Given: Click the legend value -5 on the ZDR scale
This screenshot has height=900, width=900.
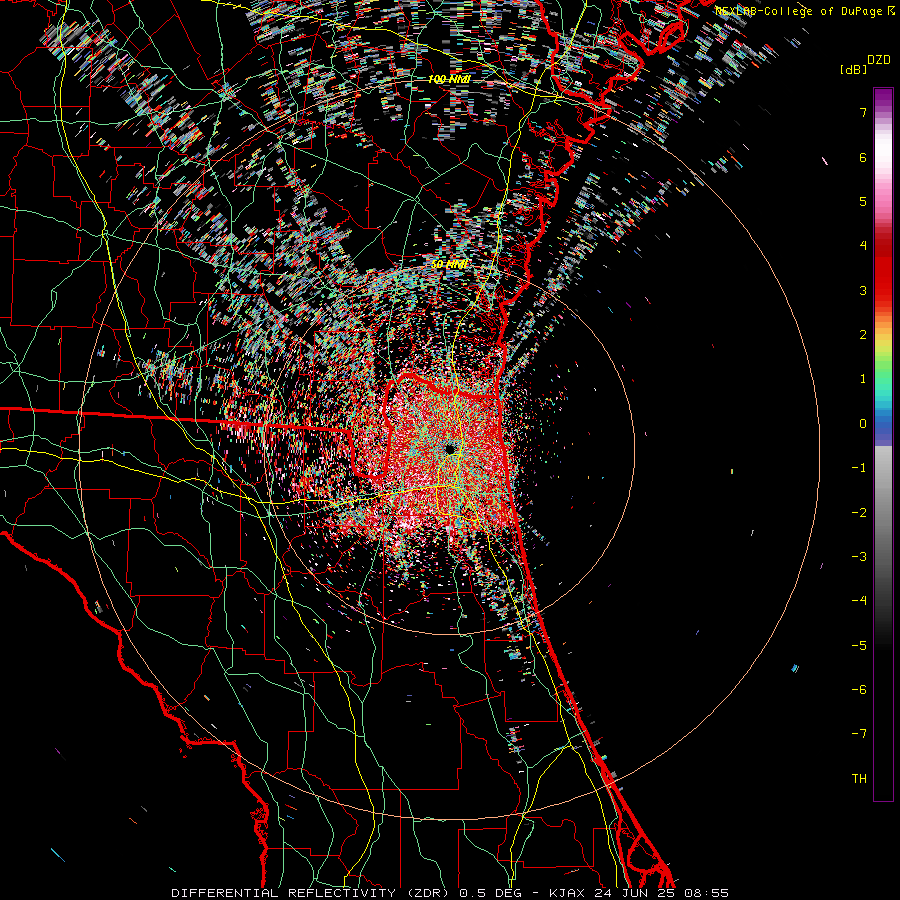Looking at the screenshot, I should (x=859, y=645).
